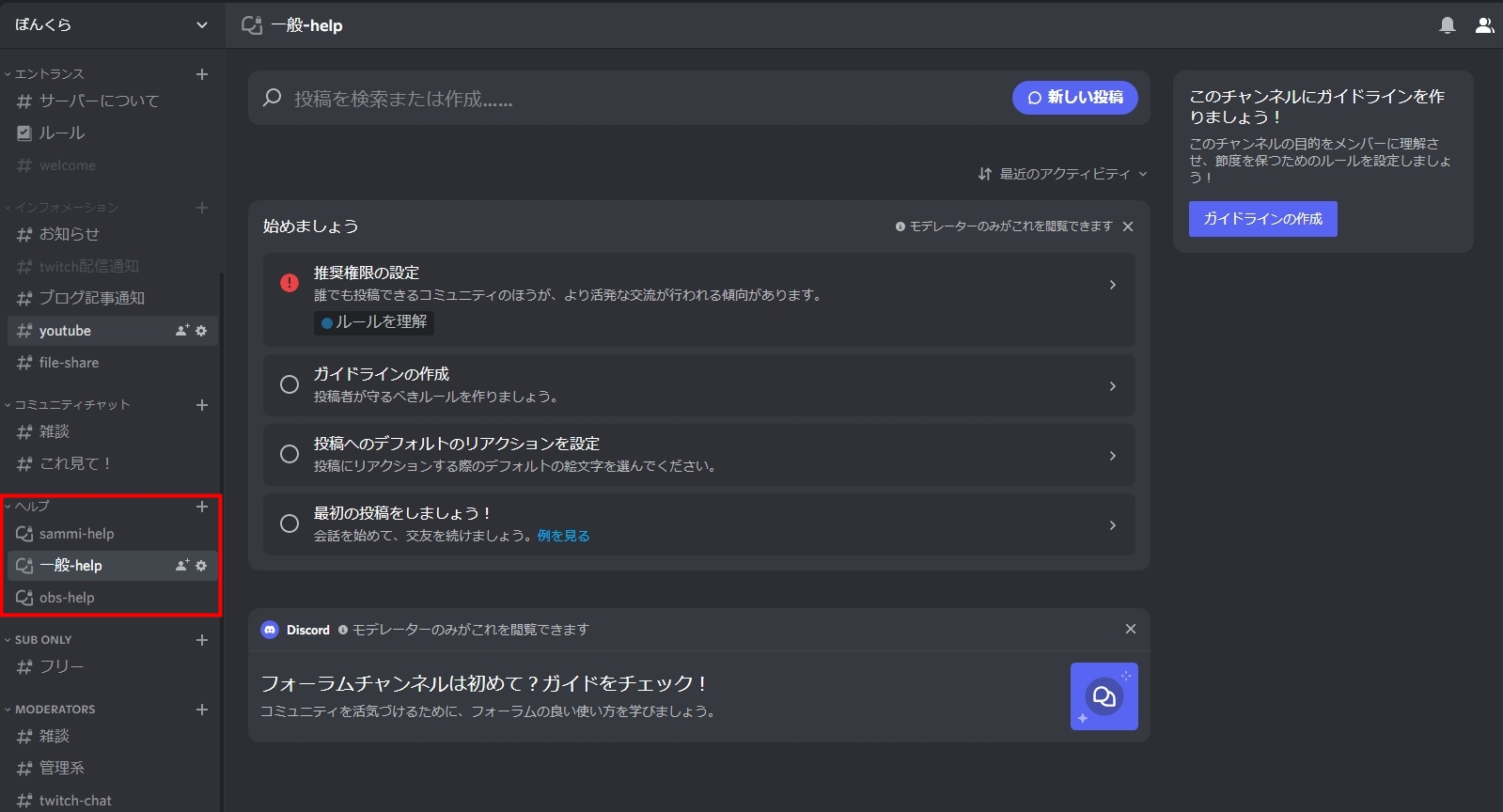This screenshot has width=1503, height=812.
Task: Collapse the インフォメーション category
Action: [x=60, y=208]
